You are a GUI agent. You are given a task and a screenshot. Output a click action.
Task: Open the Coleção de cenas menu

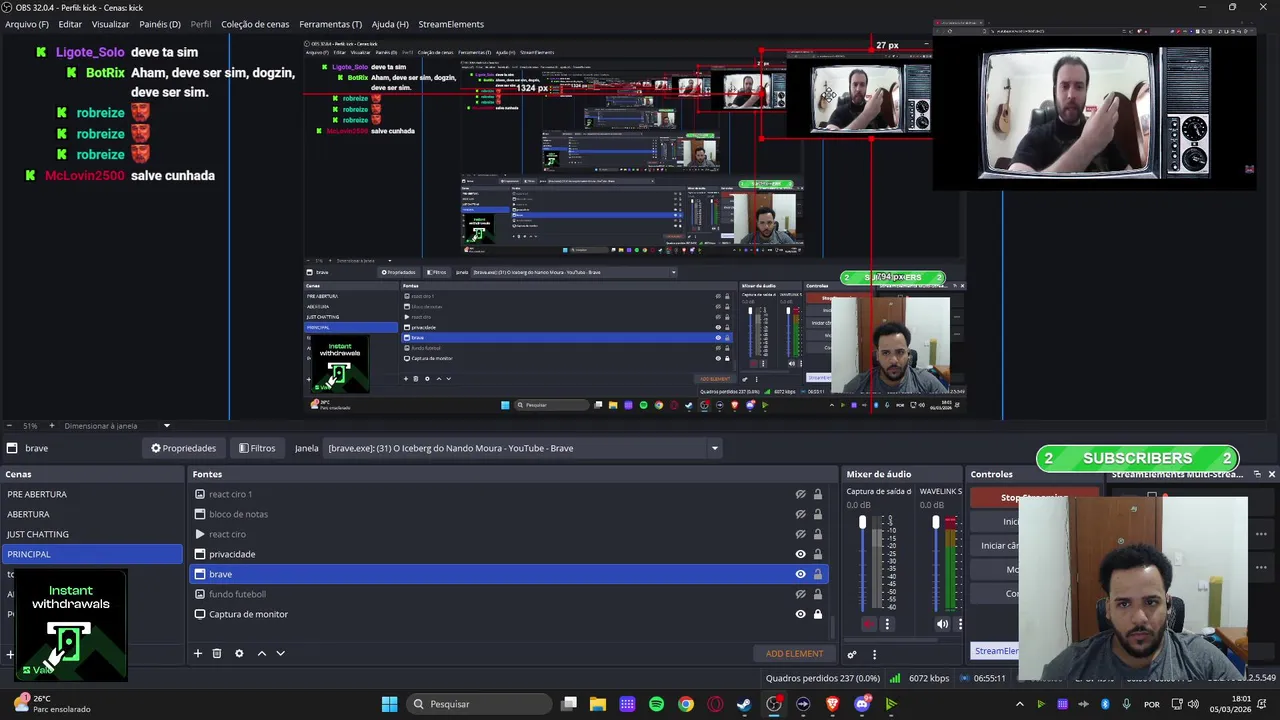tap(255, 24)
